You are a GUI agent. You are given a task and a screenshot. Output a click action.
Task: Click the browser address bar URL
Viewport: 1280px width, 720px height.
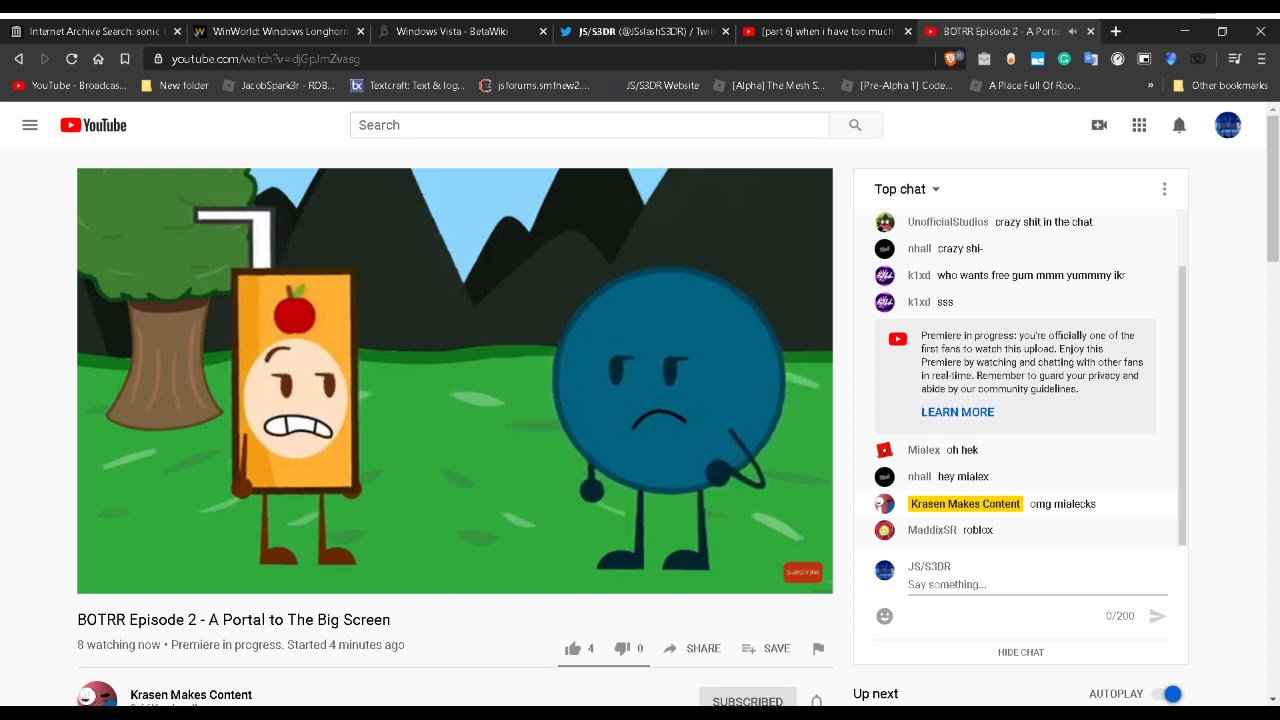[265, 59]
